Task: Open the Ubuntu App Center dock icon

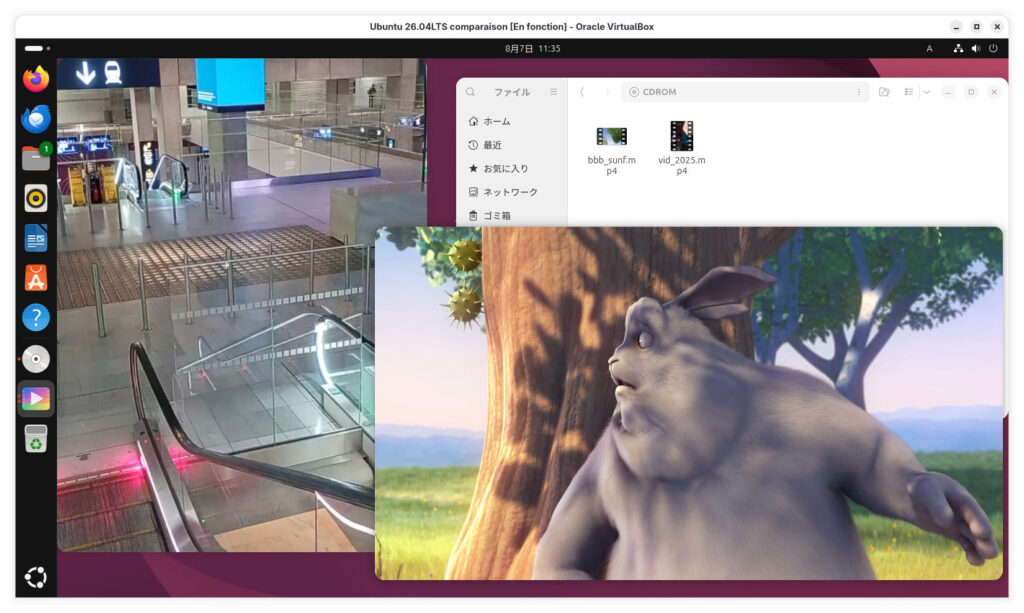Action: pos(36,277)
